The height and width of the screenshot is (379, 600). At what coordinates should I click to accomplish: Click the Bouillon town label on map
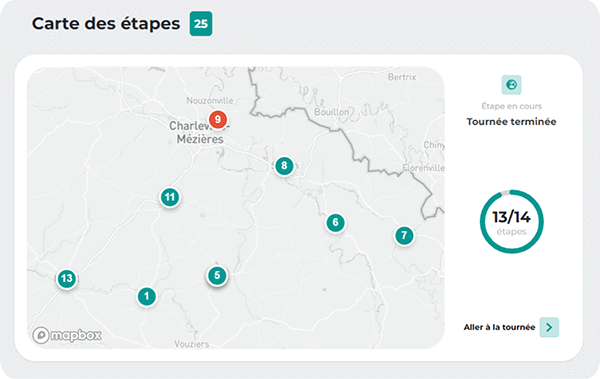[332, 112]
